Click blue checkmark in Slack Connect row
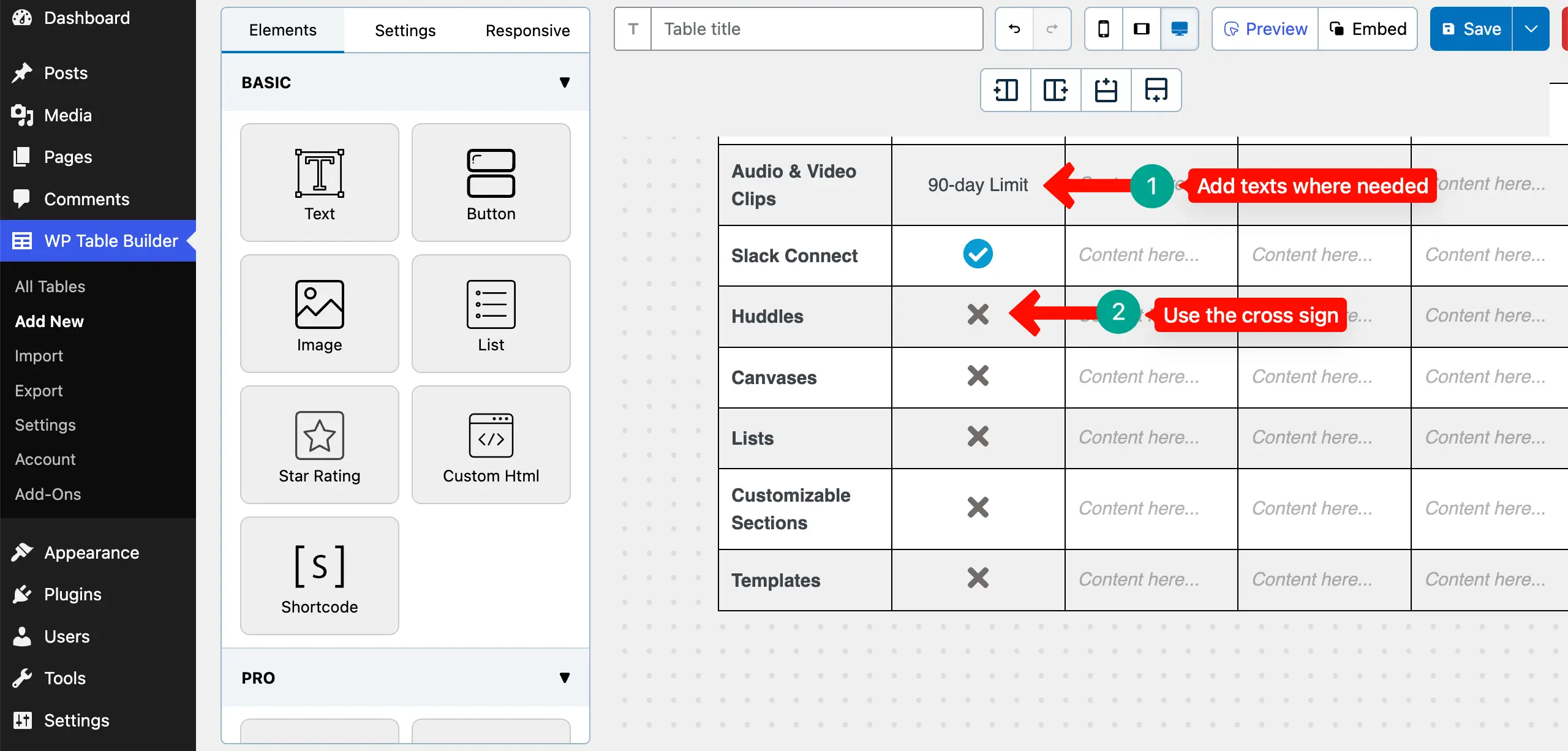Screen dimensions: 1568x751 [x=978, y=254]
